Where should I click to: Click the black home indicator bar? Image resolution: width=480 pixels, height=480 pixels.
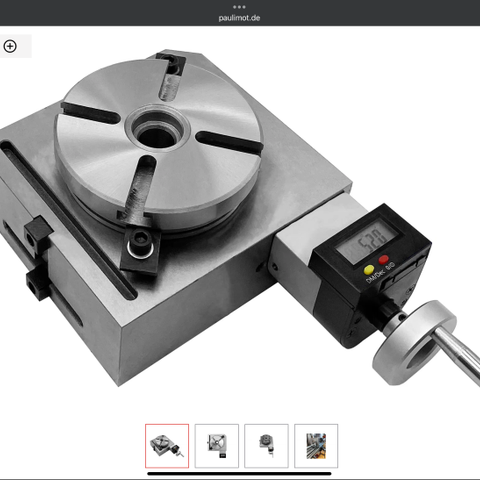point(239,473)
